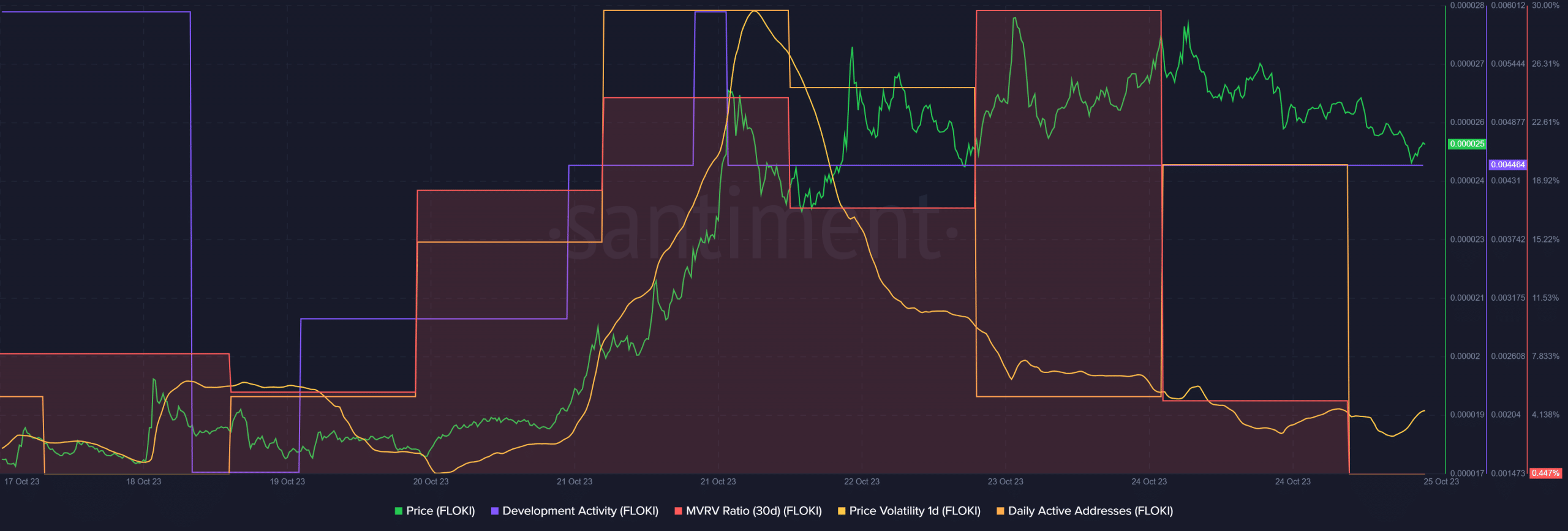Viewport: 1568px width, 531px height.
Task: Select the 17 Oct 23 date label
Action: coord(22,481)
